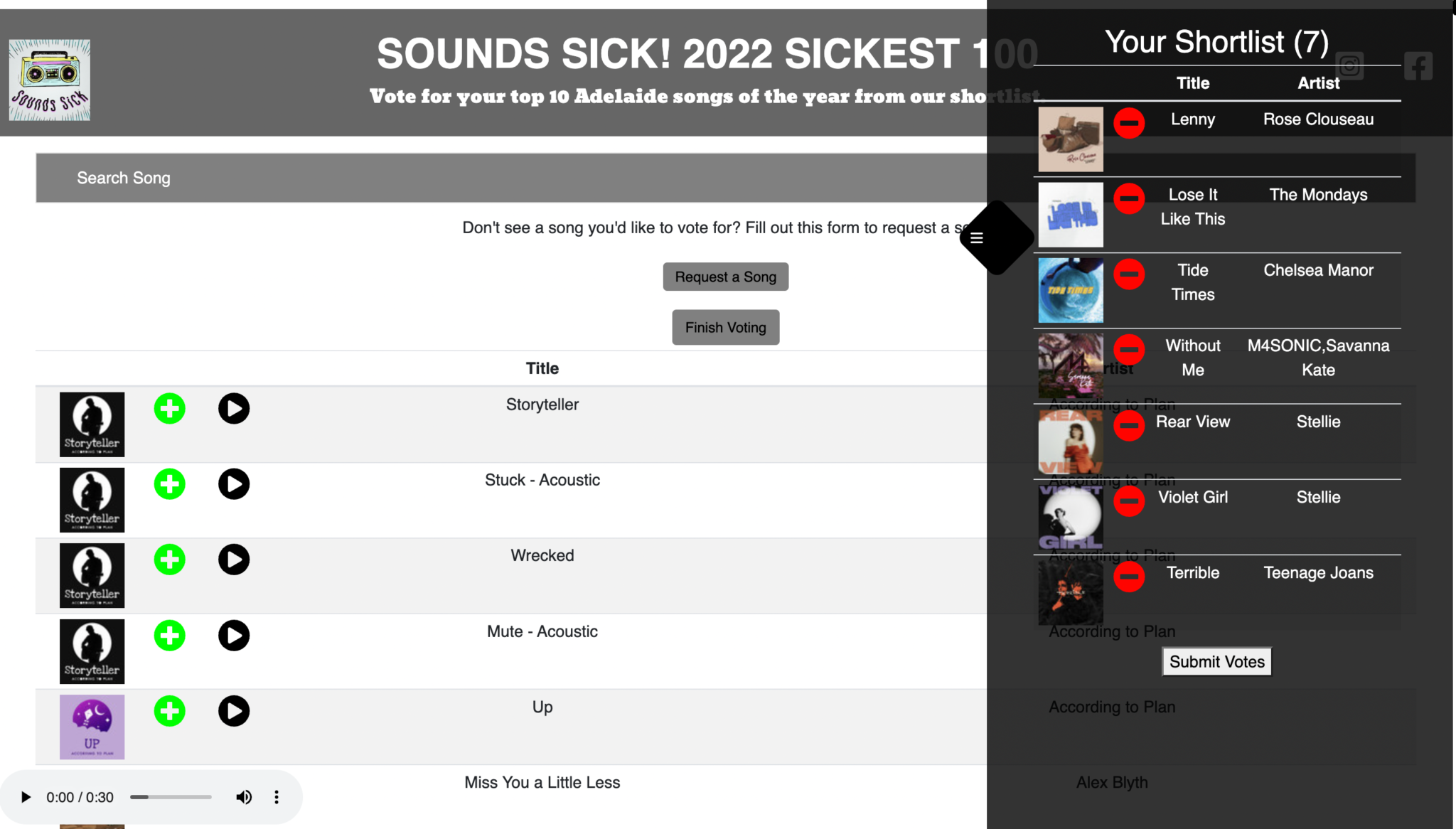Add Storyteller to your shortlist

(x=169, y=409)
